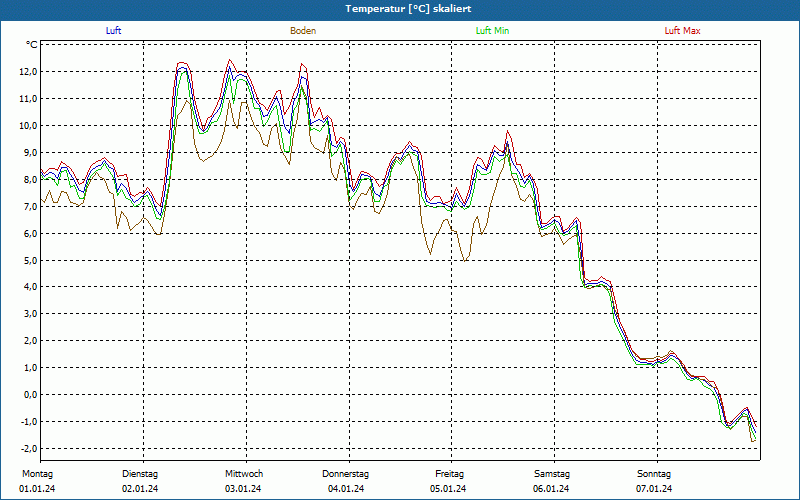
Task: Click the date 01.01.24
Action: [37, 489]
